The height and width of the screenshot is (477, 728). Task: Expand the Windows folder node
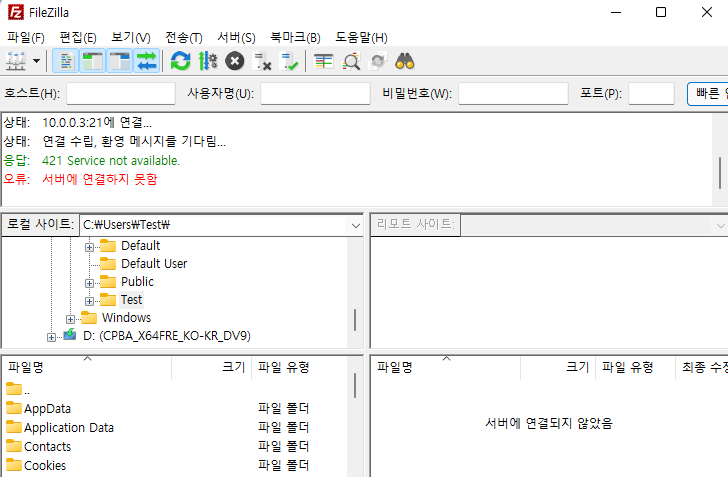pos(70,320)
